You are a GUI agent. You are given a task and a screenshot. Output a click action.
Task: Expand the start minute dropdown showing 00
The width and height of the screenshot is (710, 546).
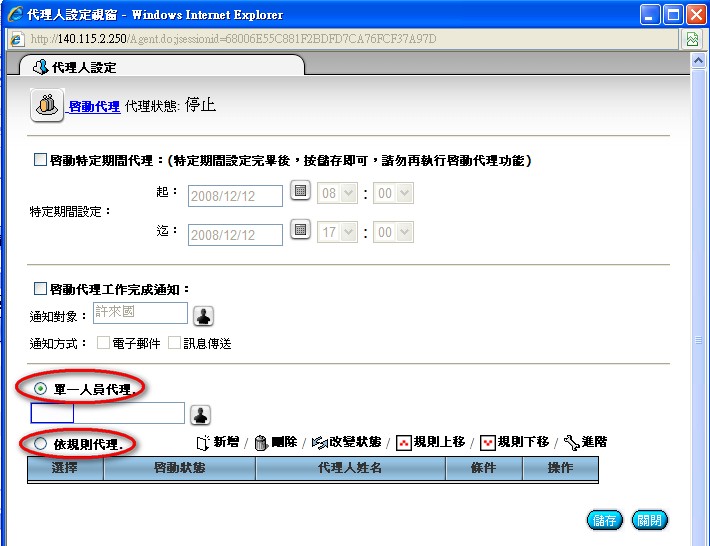[x=393, y=194]
